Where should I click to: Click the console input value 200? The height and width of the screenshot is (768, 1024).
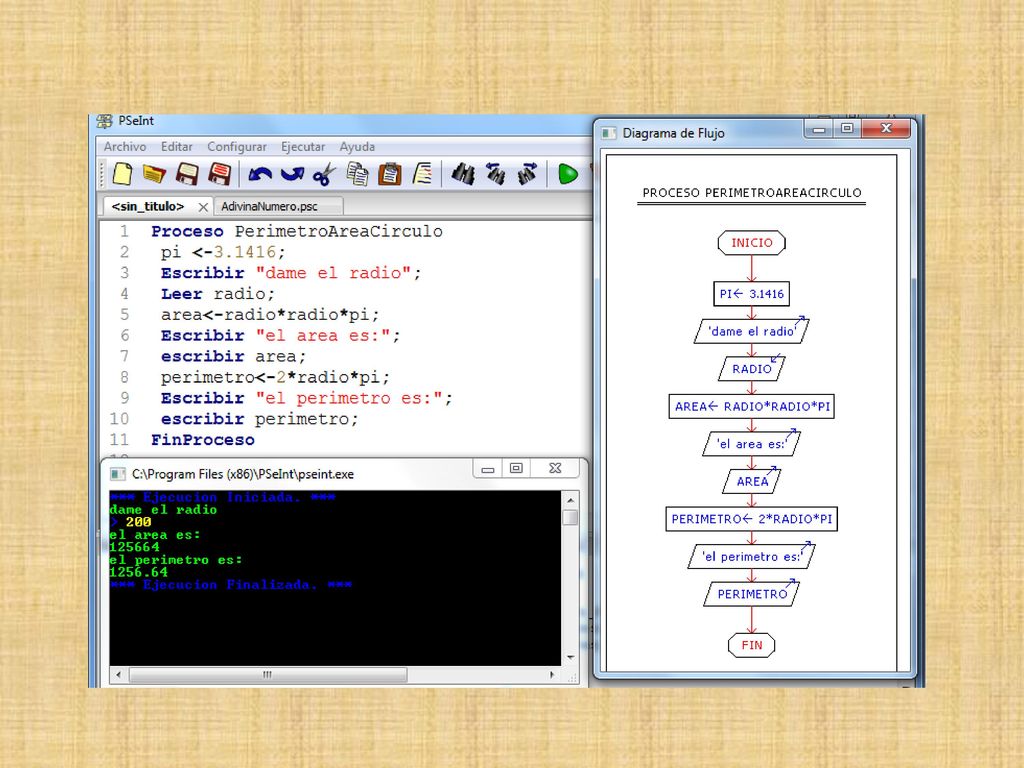pos(138,522)
